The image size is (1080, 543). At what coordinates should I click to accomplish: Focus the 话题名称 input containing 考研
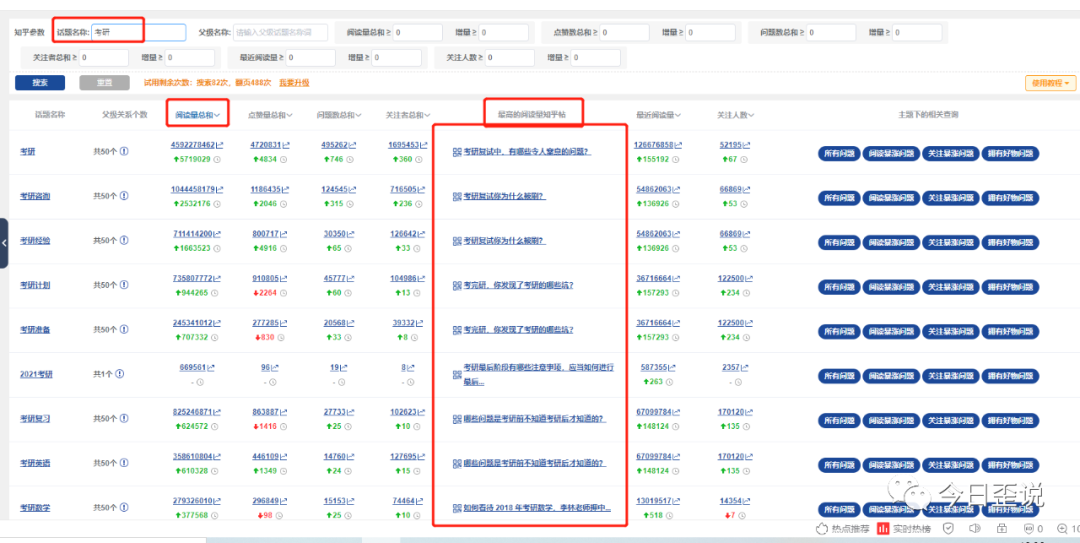[x=138, y=32]
